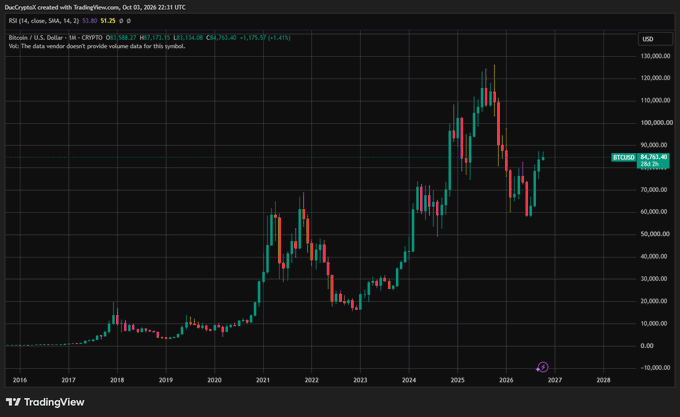Screen dimensions: 680x417
Task: Click the 50,000.00 price axis label
Action: pyautogui.click(x=654, y=234)
